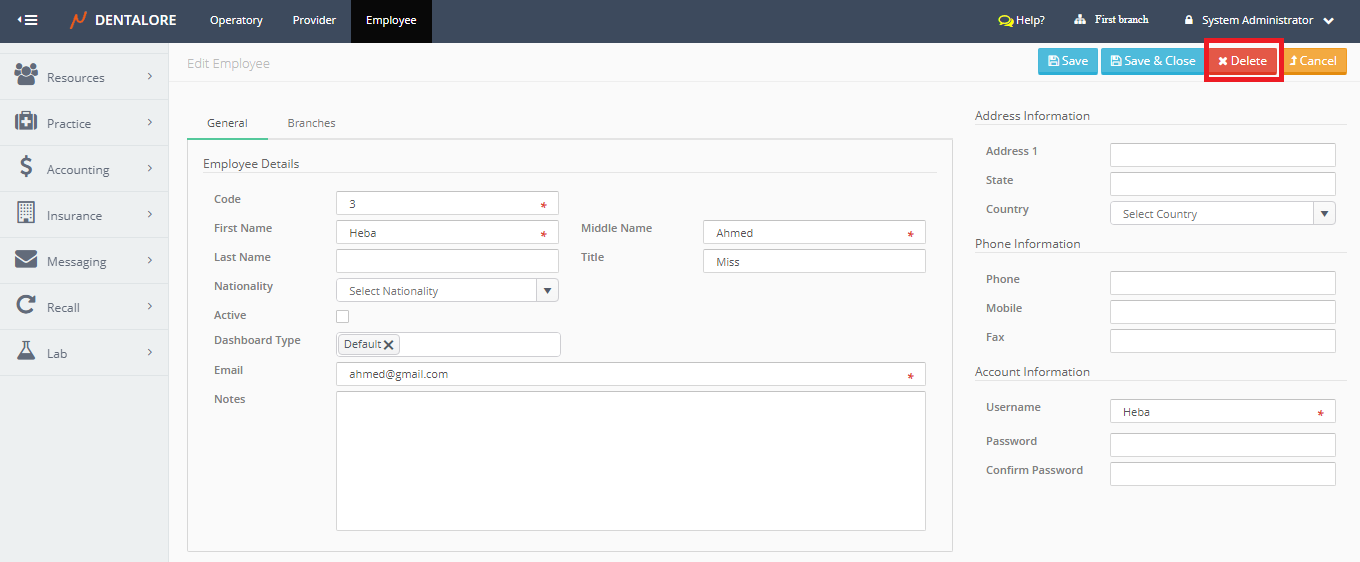
Task: Click the hamburger menu collapse icon
Action: (x=28, y=20)
